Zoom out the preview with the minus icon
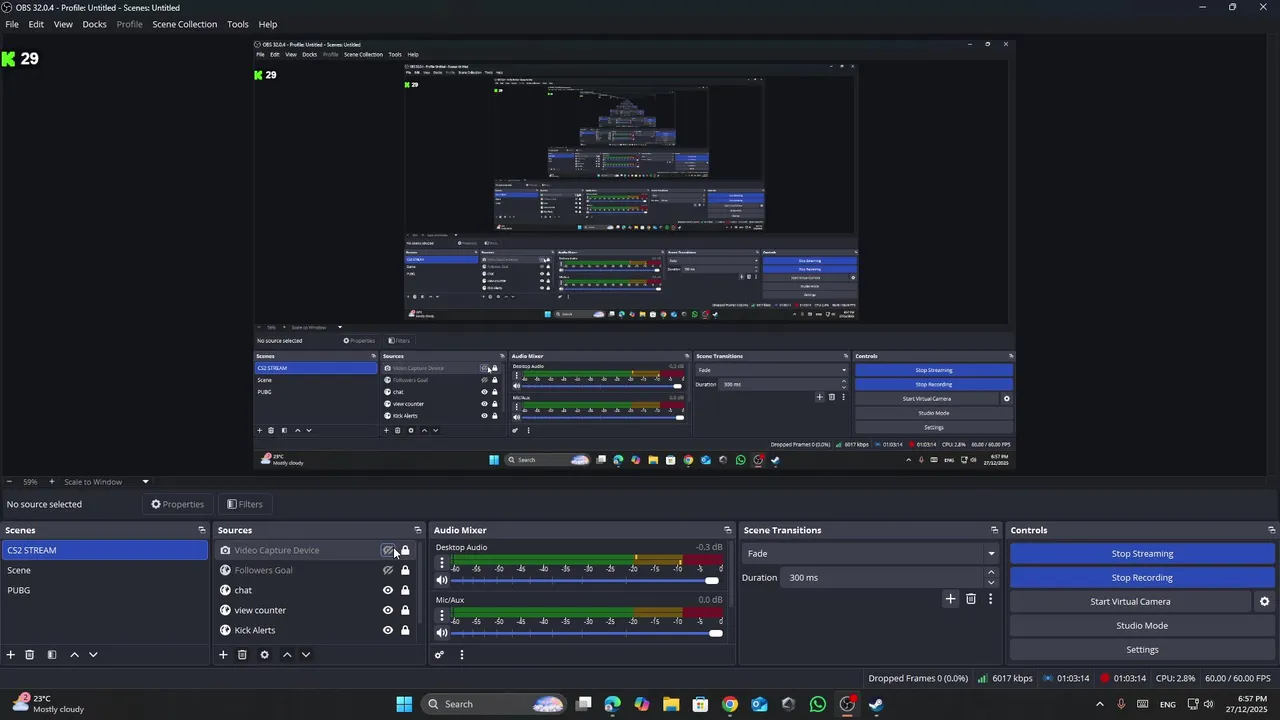The height and width of the screenshot is (720, 1280). click(9, 482)
